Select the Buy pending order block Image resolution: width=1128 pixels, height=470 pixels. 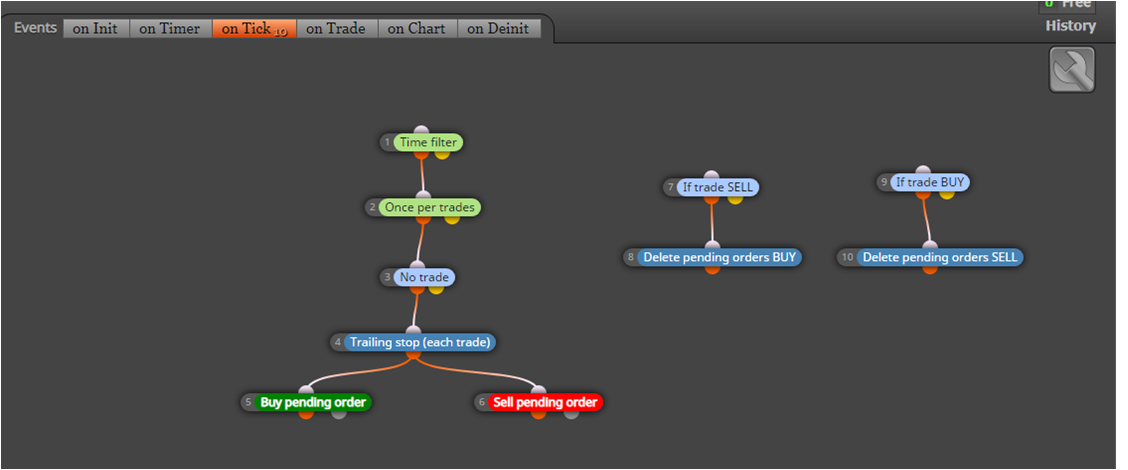coord(313,402)
